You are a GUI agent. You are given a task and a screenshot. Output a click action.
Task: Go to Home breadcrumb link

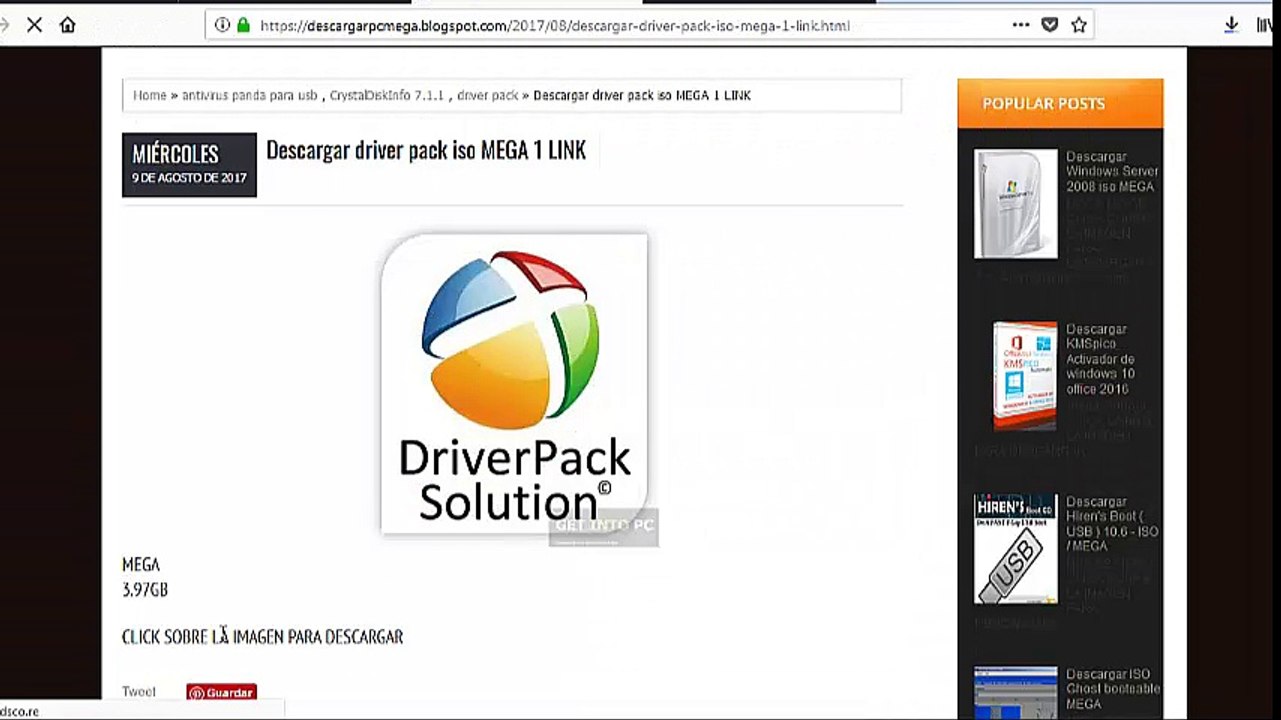tap(150, 95)
